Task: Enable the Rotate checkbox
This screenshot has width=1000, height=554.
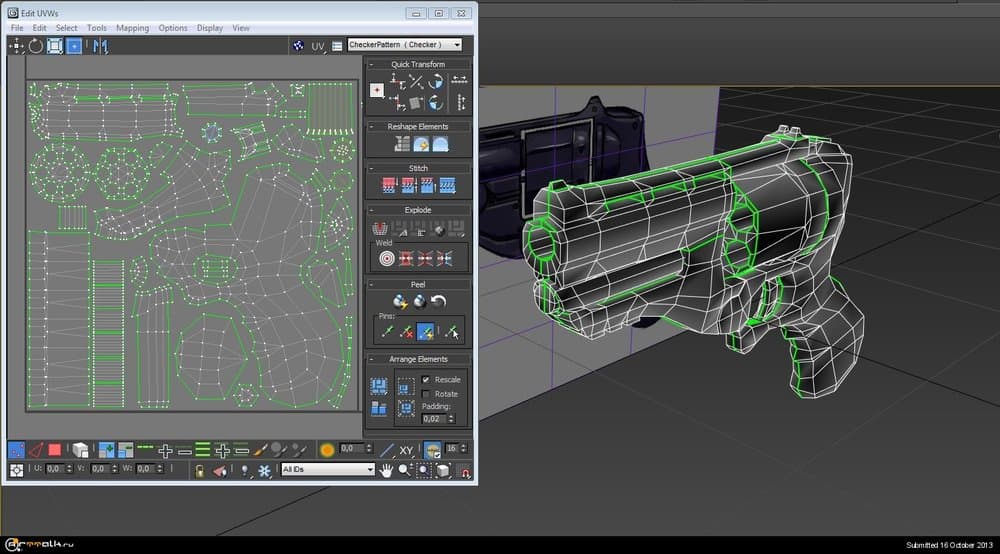Action: coord(426,394)
